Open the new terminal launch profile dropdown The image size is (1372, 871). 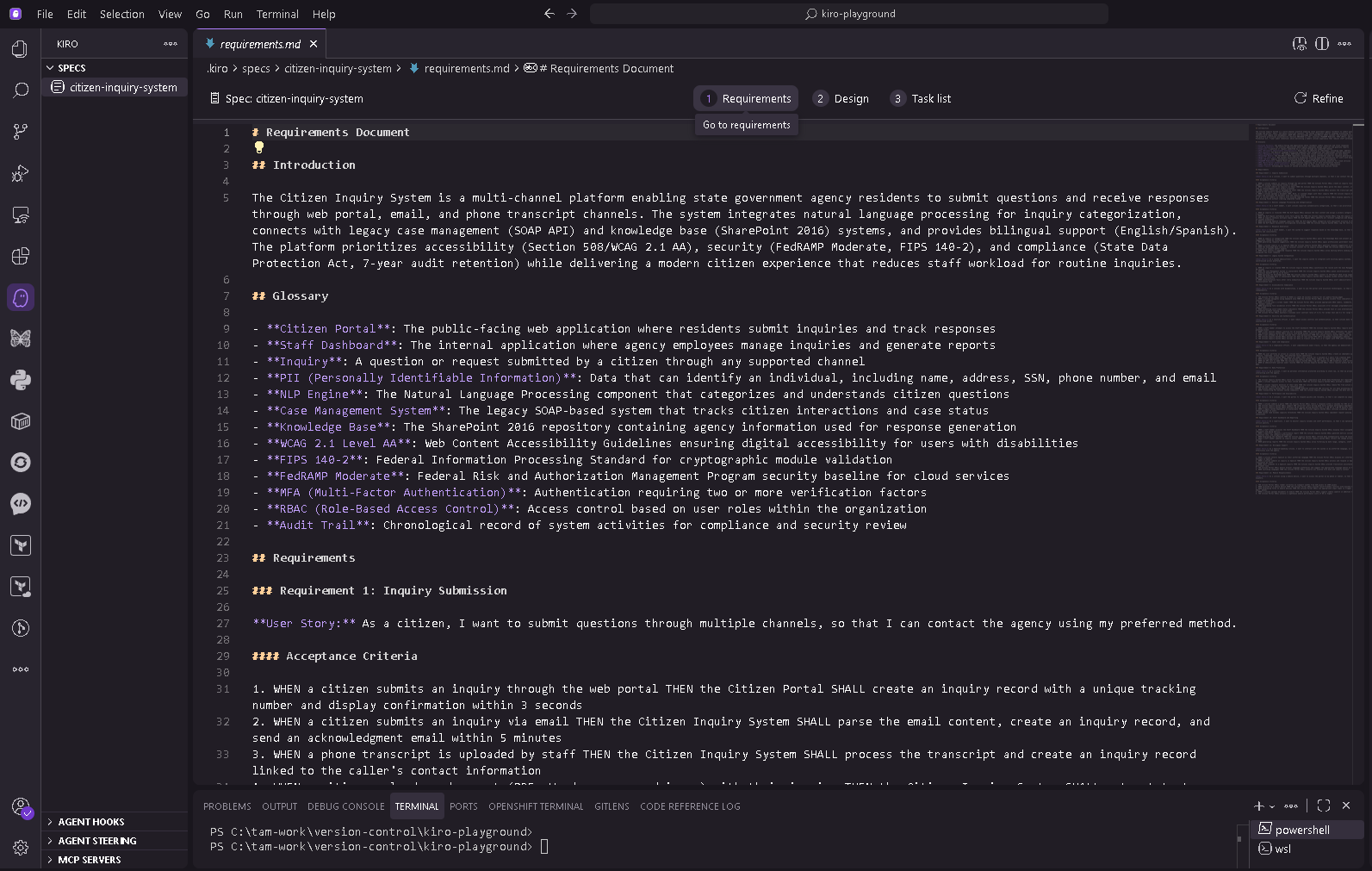[x=1272, y=806]
